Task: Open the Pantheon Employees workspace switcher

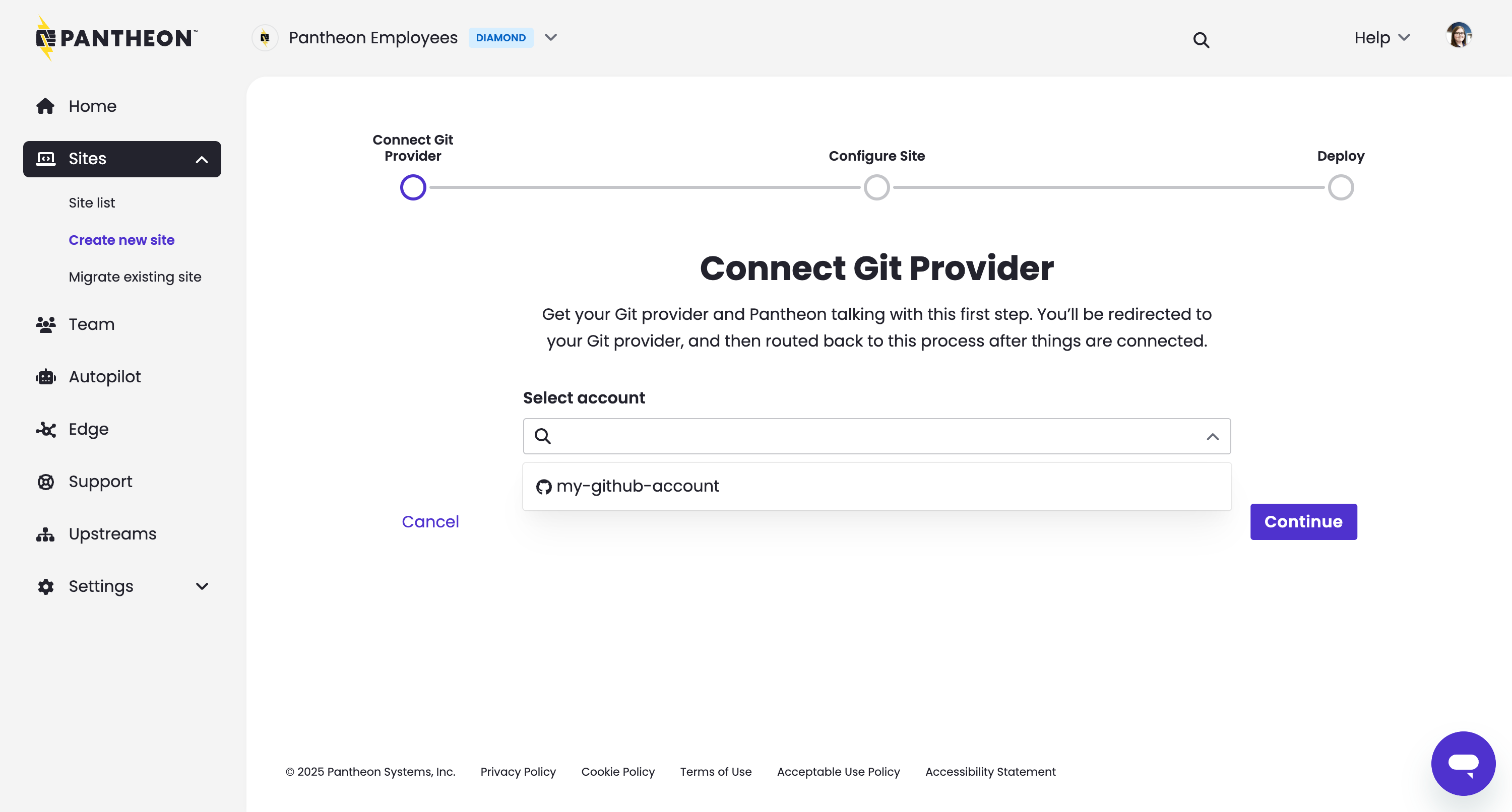Action: click(x=550, y=38)
